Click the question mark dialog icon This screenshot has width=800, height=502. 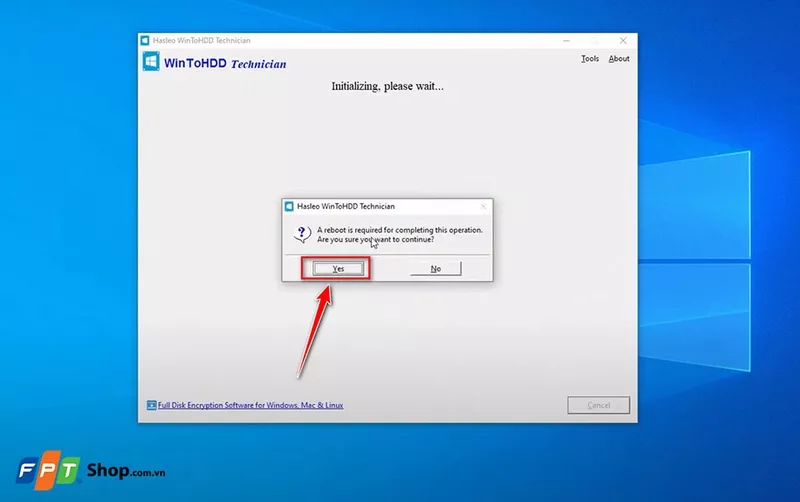pyautogui.click(x=302, y=234)
